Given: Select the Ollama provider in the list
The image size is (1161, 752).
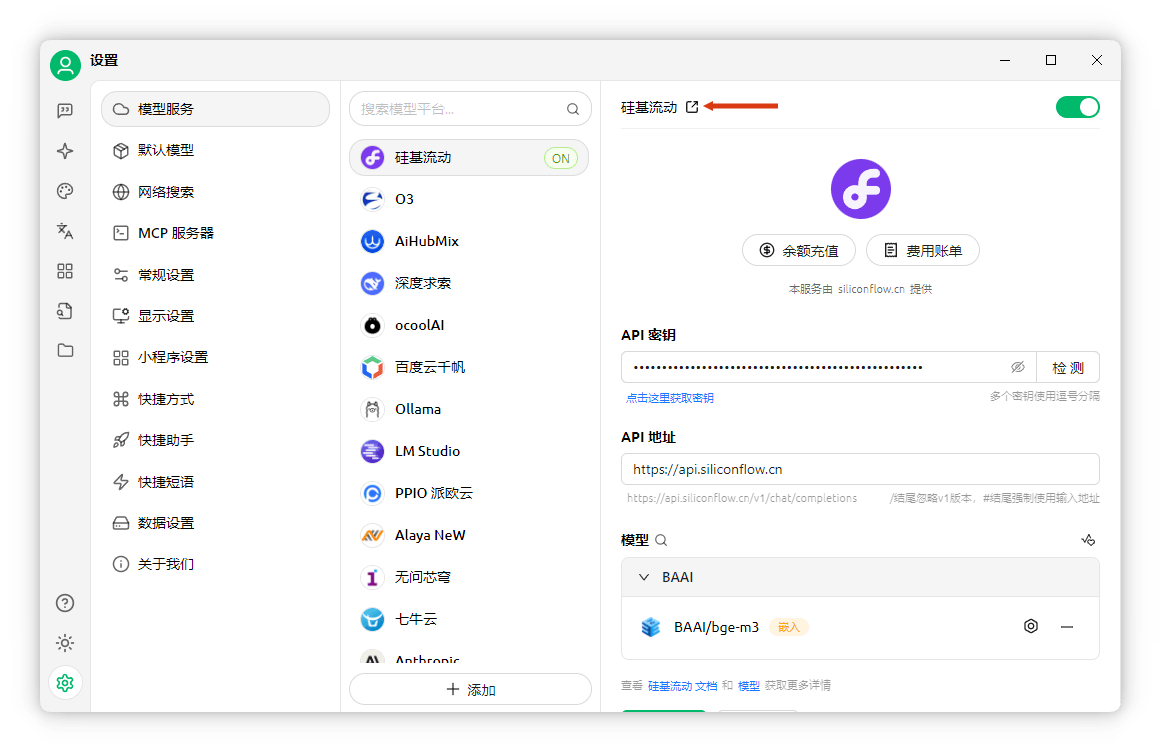Looking at the screenshot, I should tap(469, 409).
